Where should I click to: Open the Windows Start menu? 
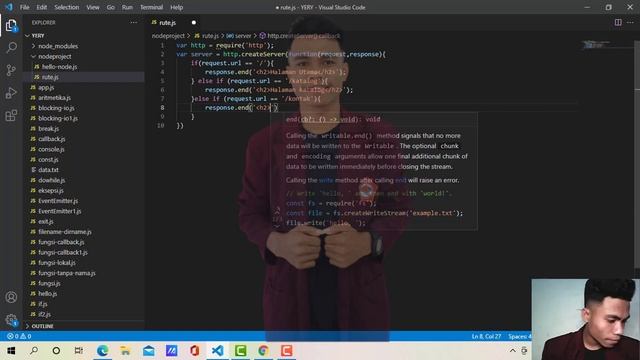(x=11, y=351)
